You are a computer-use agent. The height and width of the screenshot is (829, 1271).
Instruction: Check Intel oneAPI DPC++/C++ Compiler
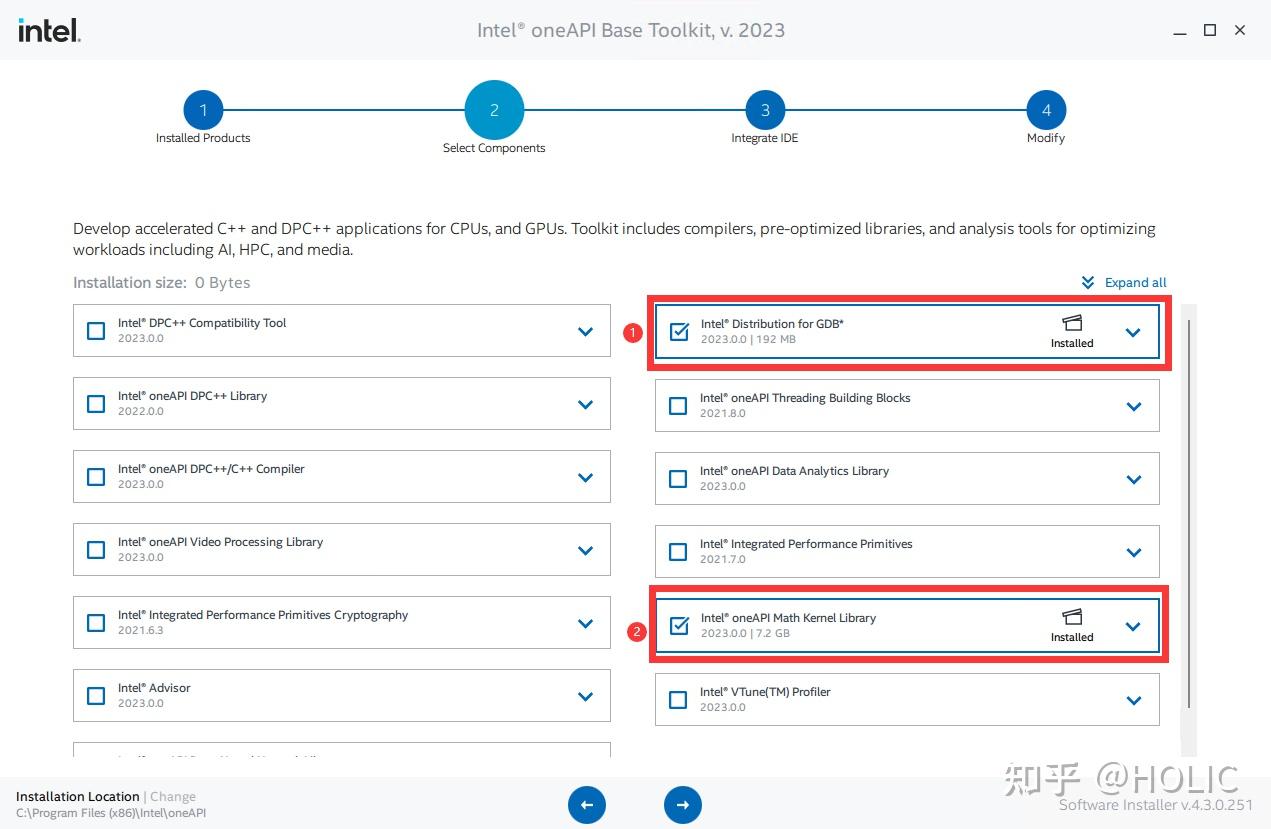96,477
